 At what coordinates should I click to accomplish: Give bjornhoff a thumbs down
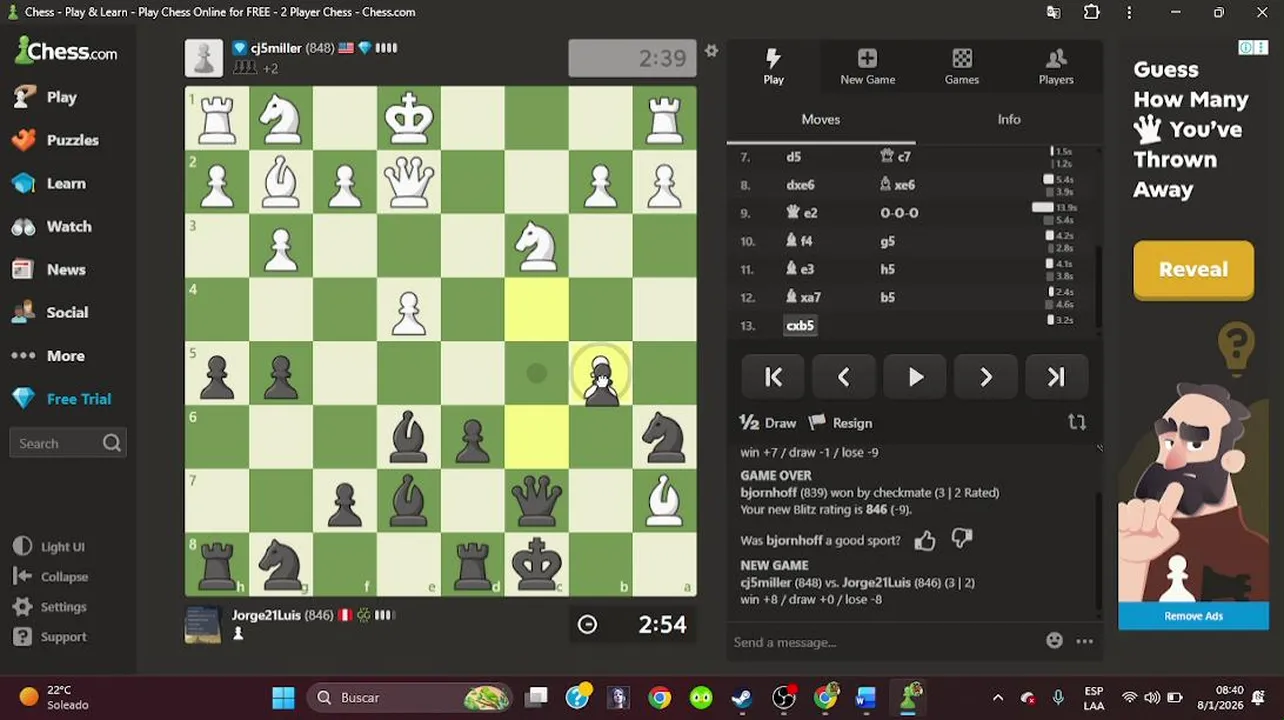962,540
